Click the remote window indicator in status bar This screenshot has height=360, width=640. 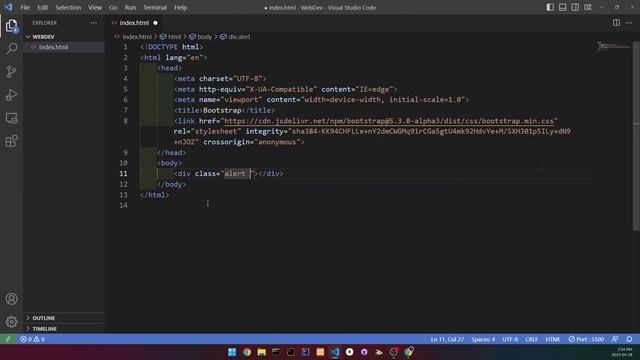8,339
